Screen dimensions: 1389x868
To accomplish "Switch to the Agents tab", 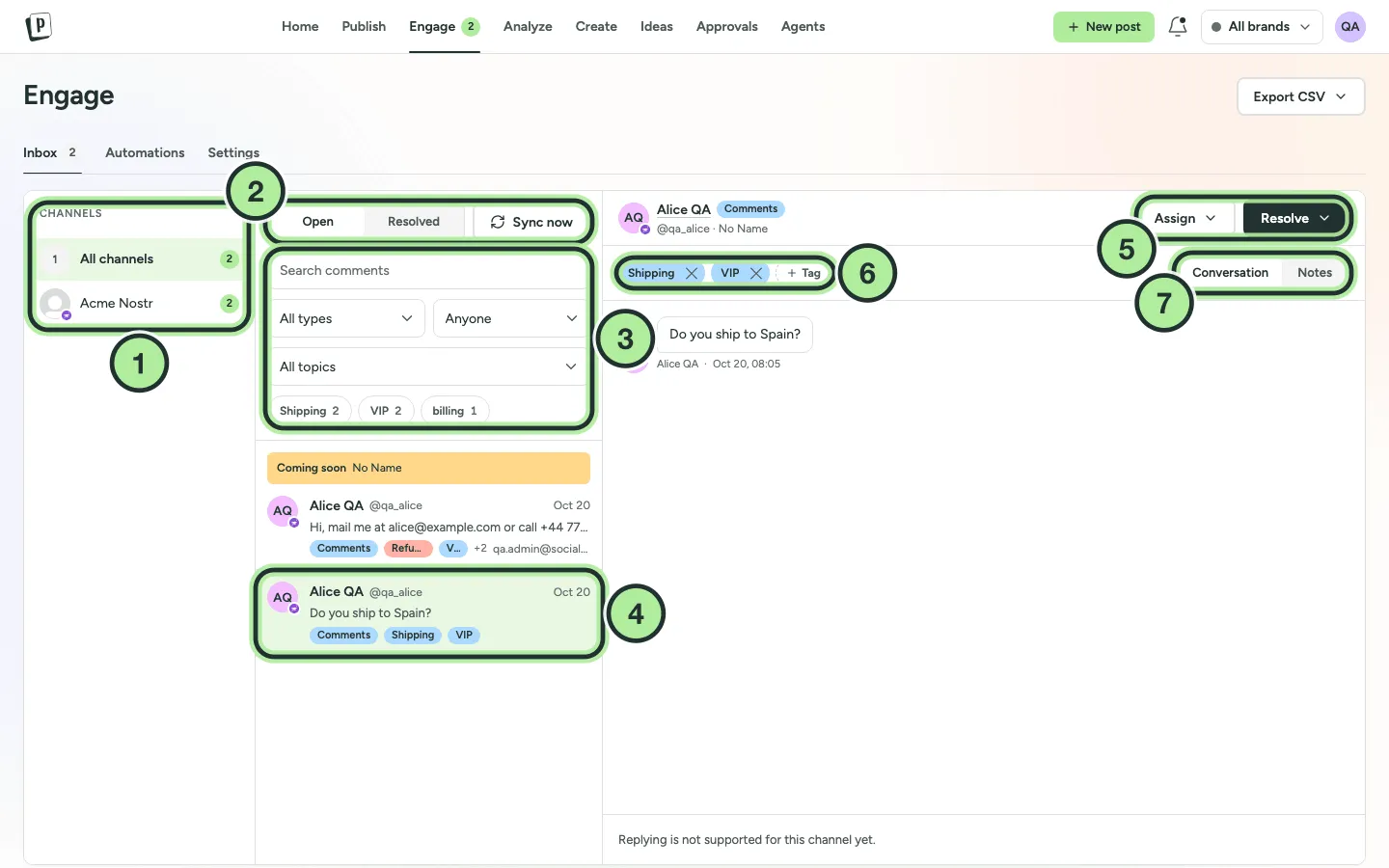I will click(x=803, y=27).
